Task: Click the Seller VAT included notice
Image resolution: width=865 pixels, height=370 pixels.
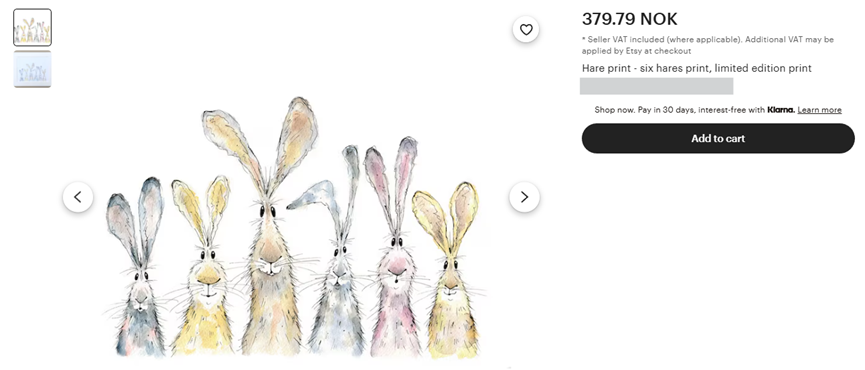Action: (x=708, y=45)
